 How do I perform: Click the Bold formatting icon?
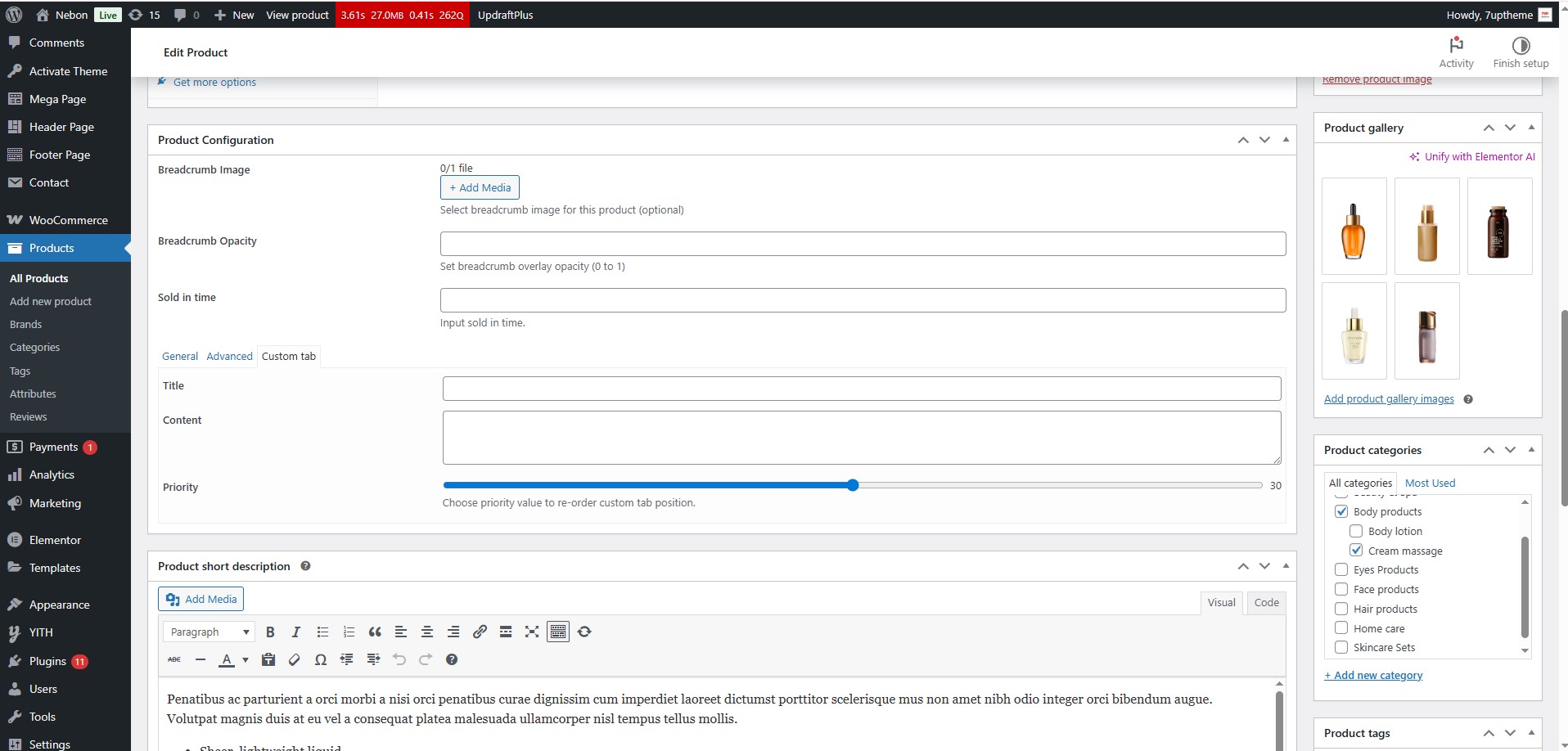tap(270, 632)
